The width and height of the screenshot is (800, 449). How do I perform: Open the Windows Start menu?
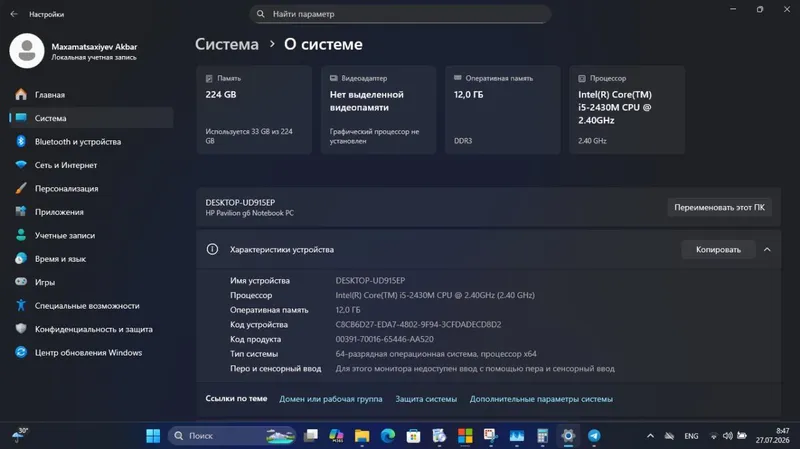pyautogui.click(x=153, y=436)
